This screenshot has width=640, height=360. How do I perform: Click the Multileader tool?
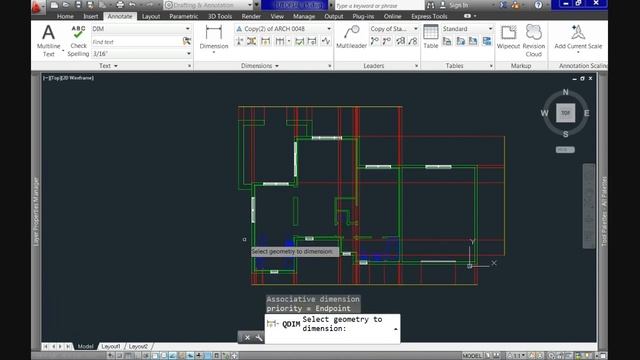click(351, 38)
